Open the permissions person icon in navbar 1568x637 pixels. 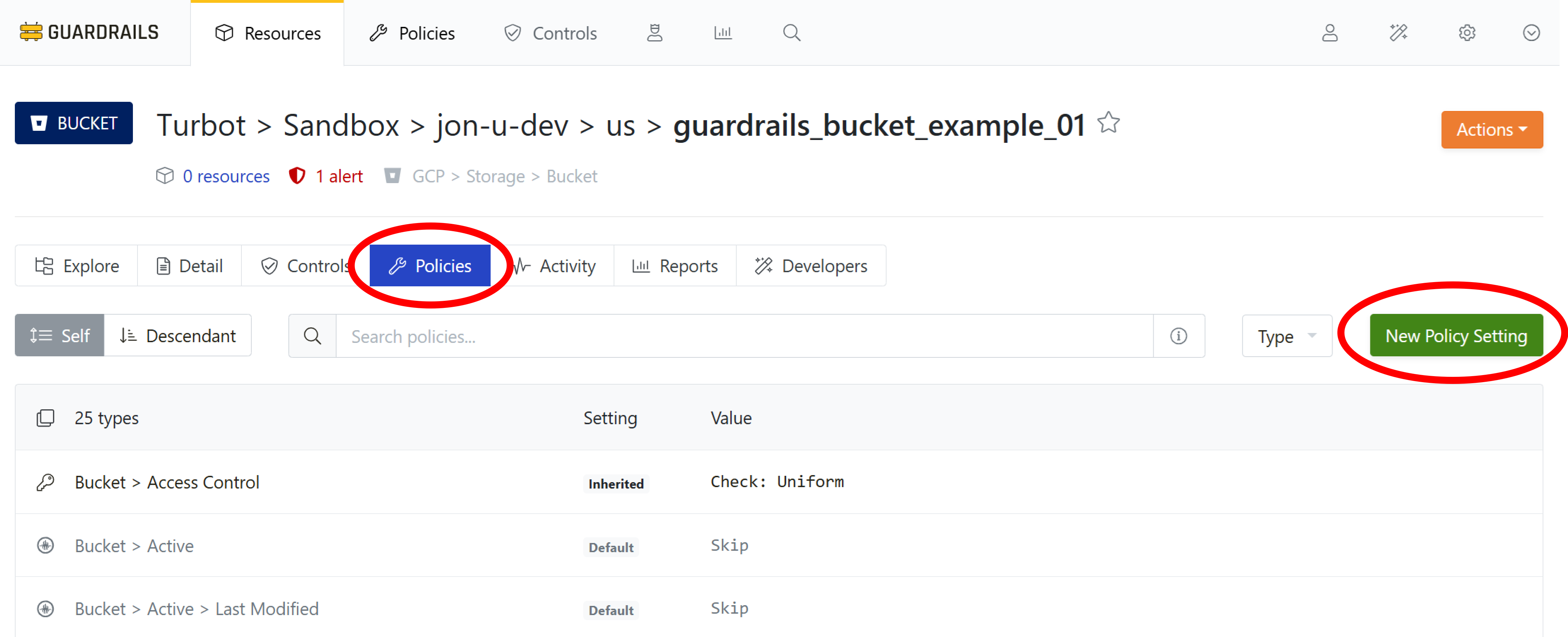[x=654, y=33]
